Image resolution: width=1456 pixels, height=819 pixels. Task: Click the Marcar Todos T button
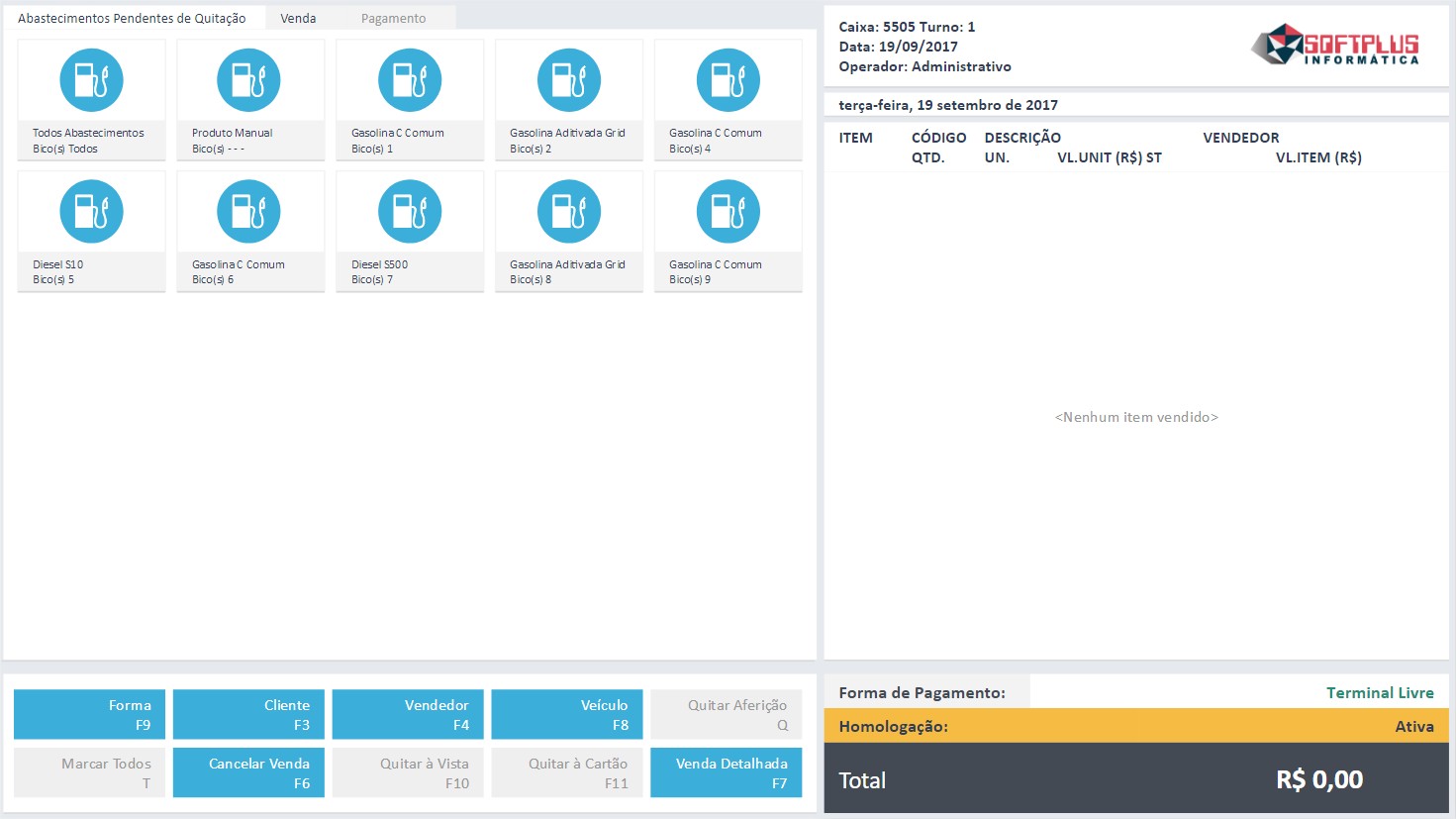coord(90,772)
